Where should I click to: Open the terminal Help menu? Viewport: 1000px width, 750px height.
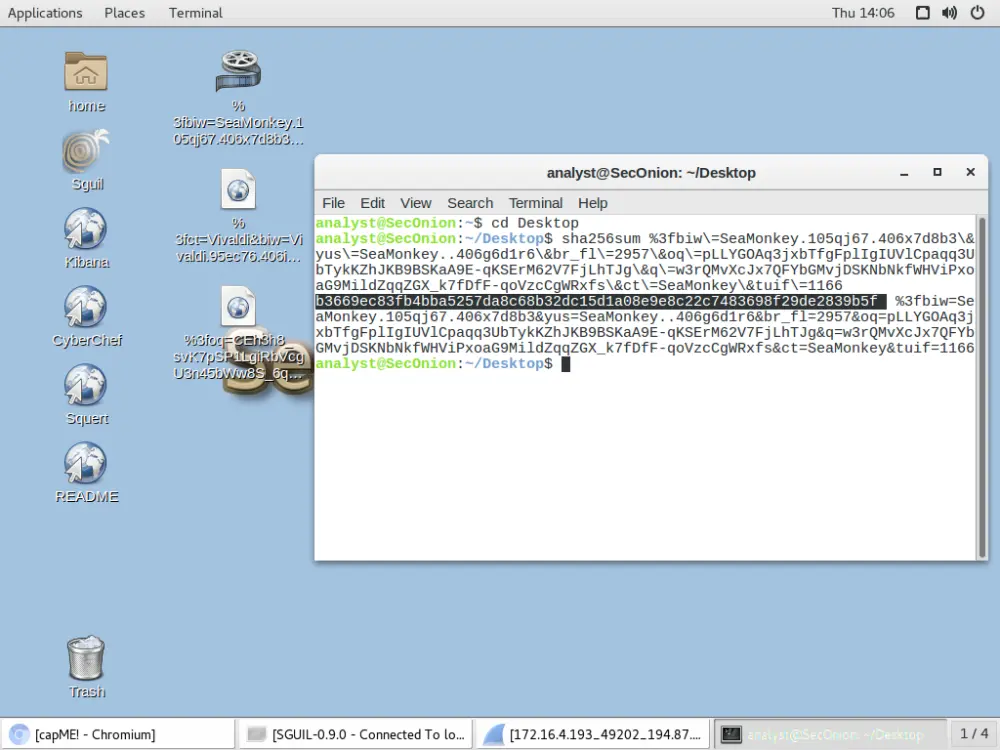coord(592,203)
